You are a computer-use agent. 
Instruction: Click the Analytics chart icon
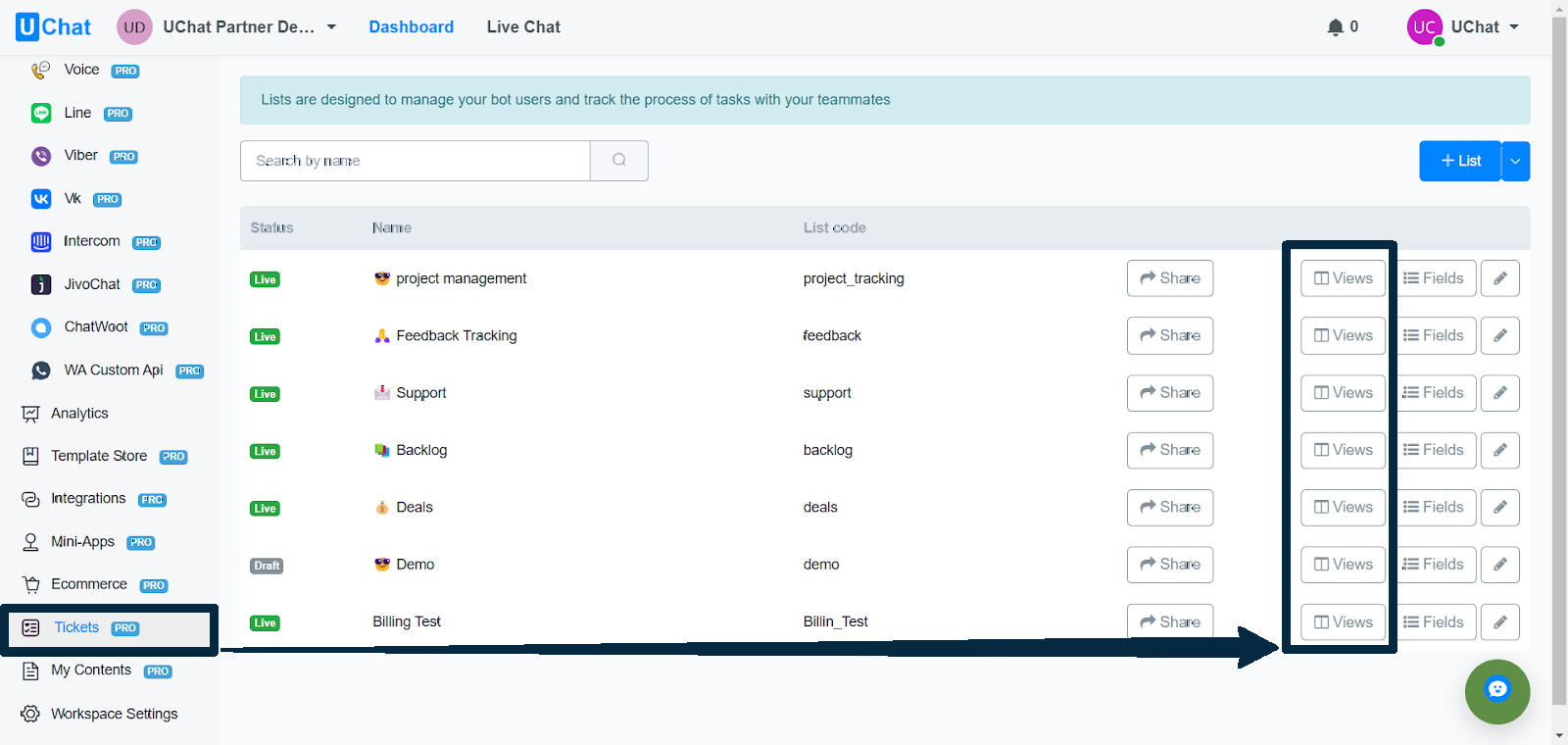point(31,414)
